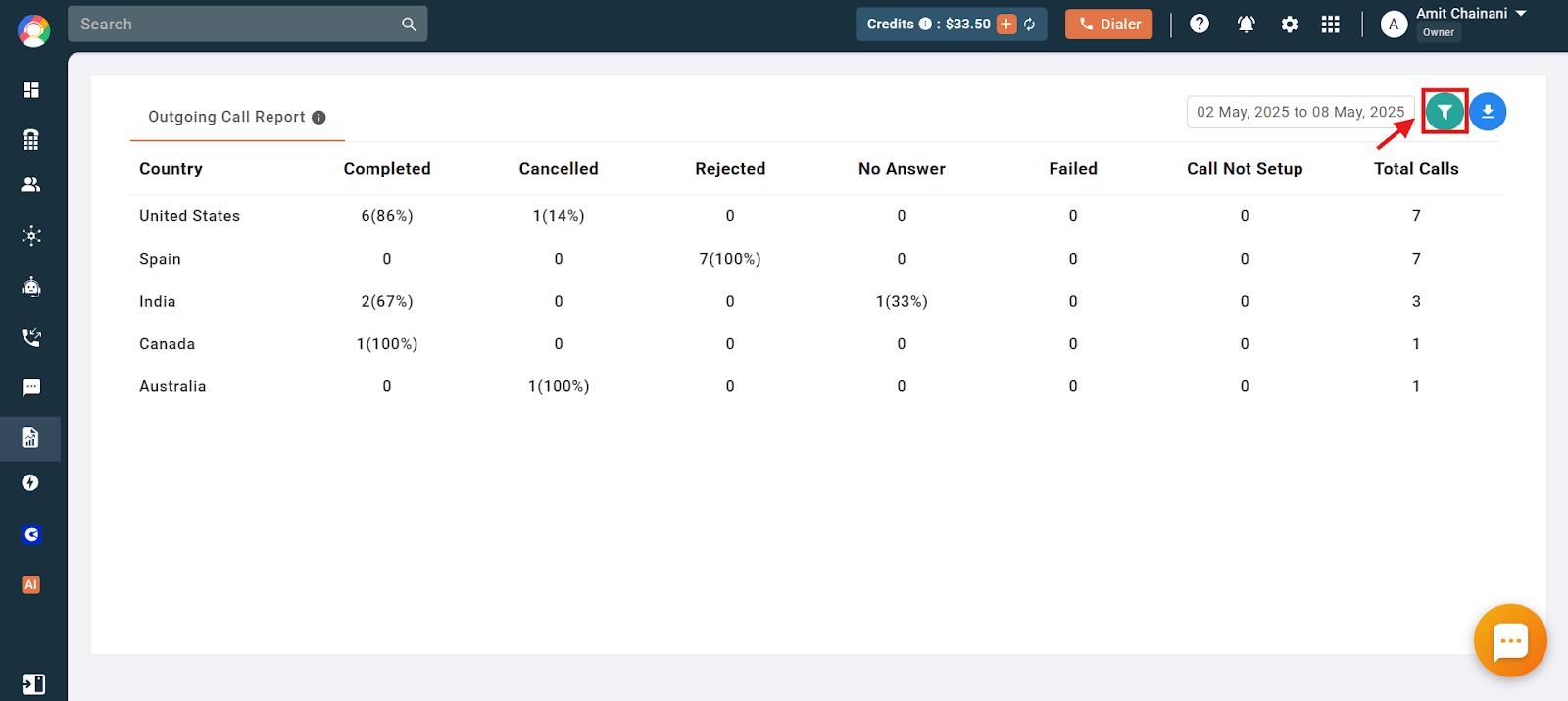Click the 2(67%) completed value for India
Image resolution: width=1568 pixels, height=701 pixels.
pos(387,301)
